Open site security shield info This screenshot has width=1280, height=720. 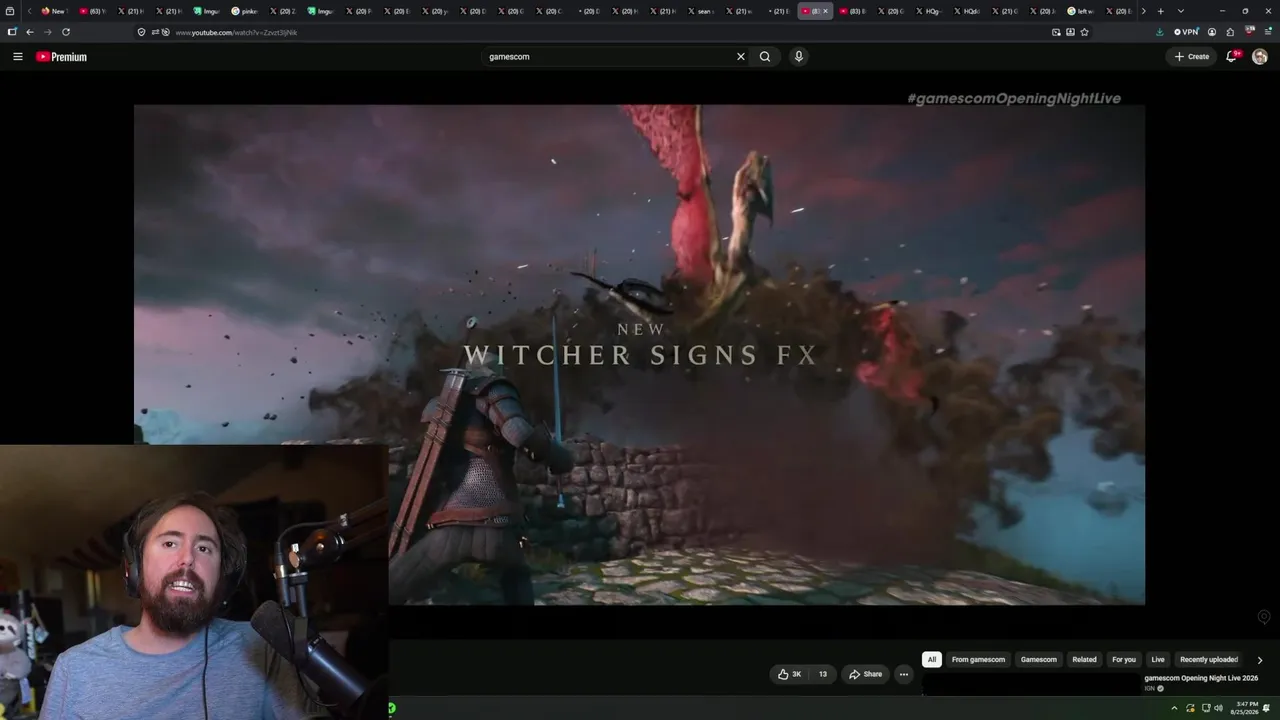pyautogui.click(x=141, y=32)
